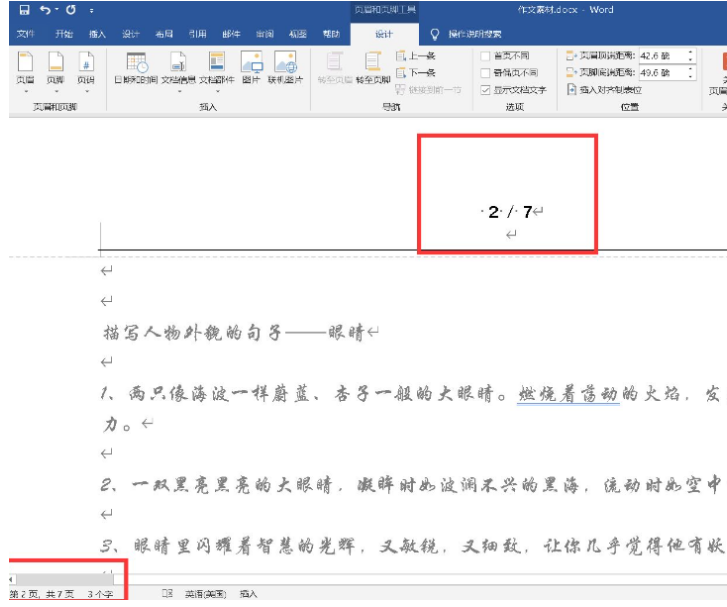The height and width of the screenshot is (607, 727).
Task: Click the horizontal scrollbar left arrow
Action: (11, 579)
